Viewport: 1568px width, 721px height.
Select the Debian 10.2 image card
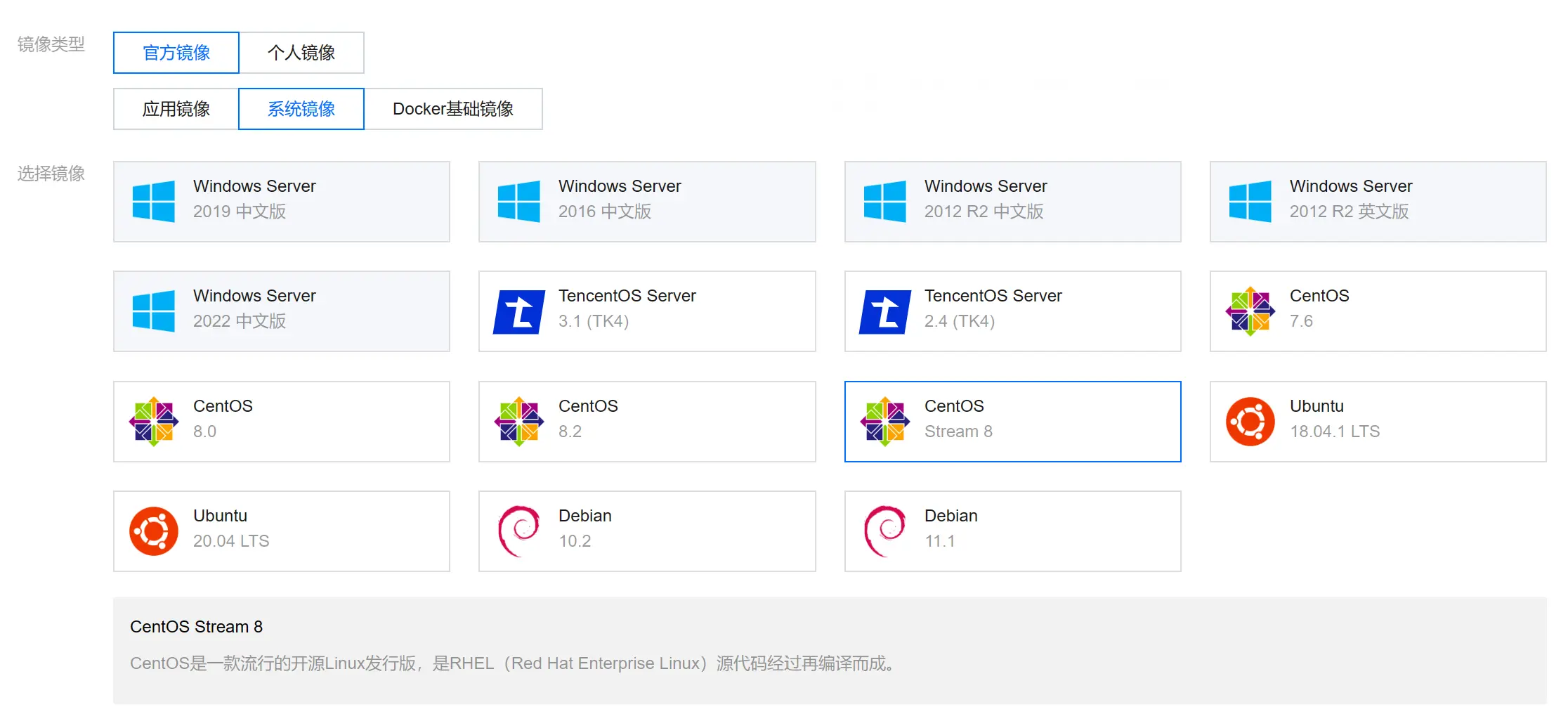coord(647,531)
